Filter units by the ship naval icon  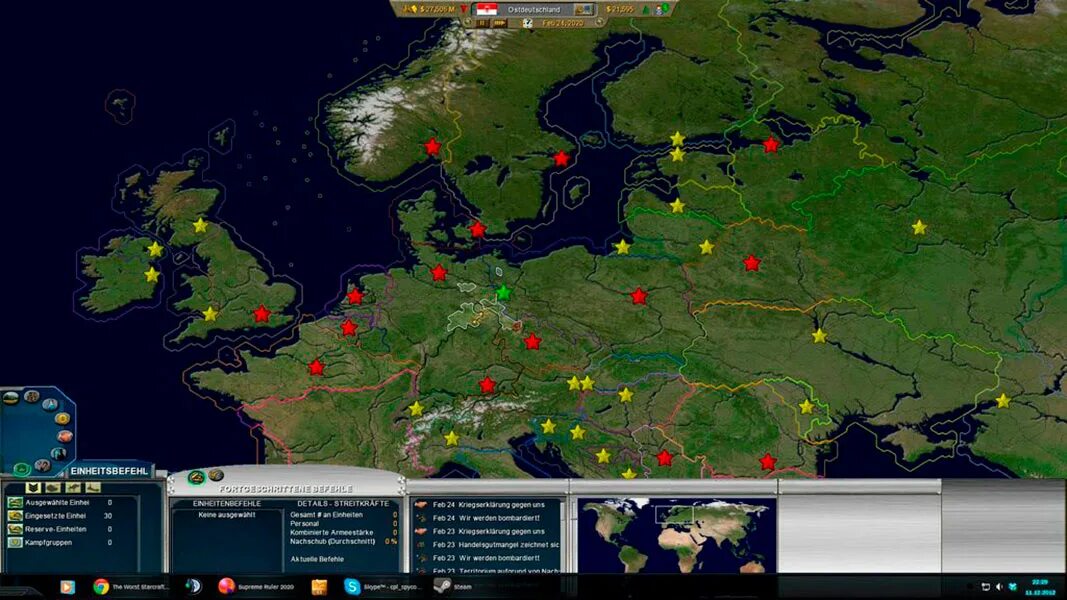click(93, 488)
